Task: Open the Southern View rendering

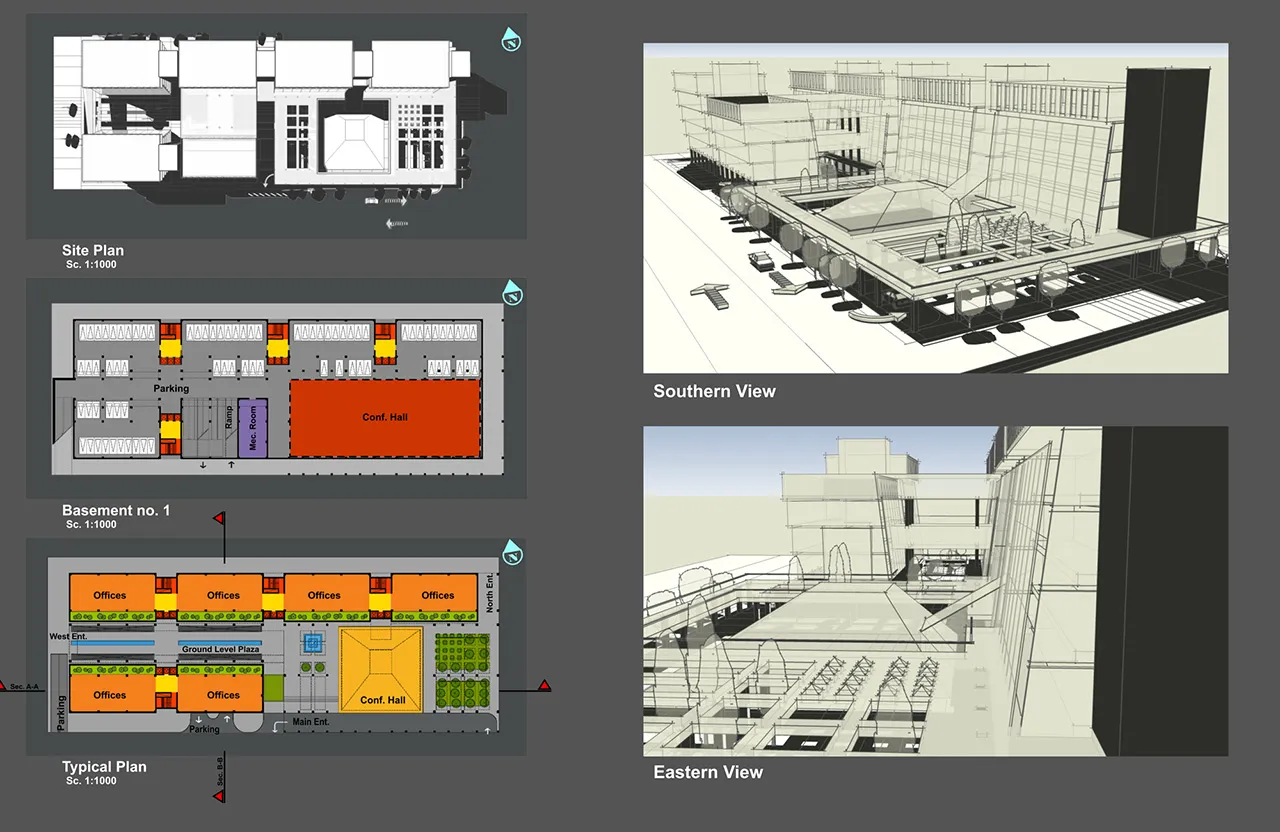Action: (935, 208)
